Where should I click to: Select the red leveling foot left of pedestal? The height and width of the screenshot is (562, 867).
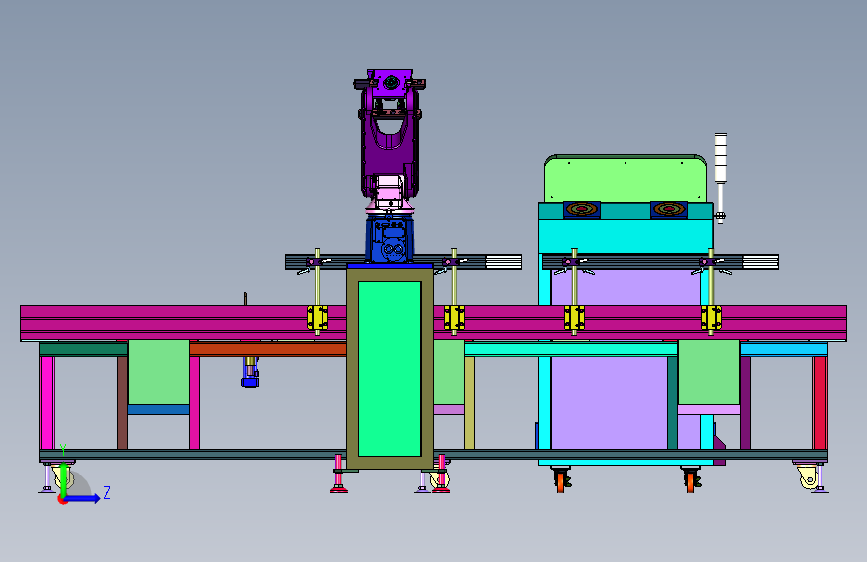pos(338,473)
